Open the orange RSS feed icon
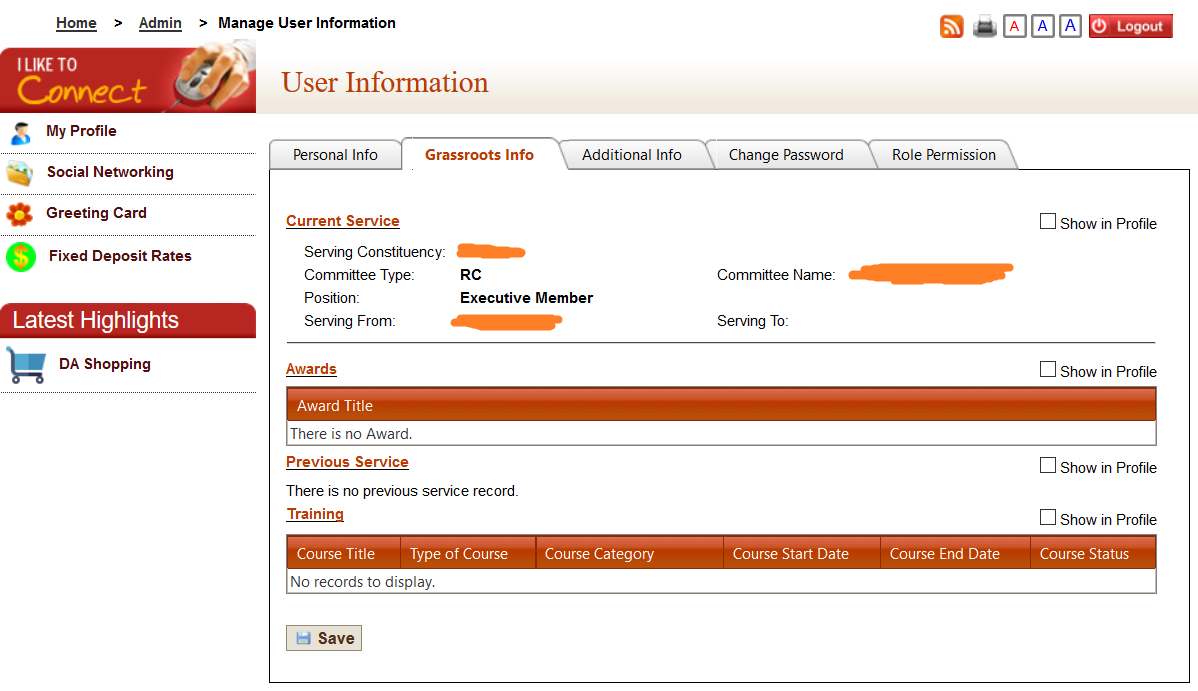1198x691 pixels. 951,27
